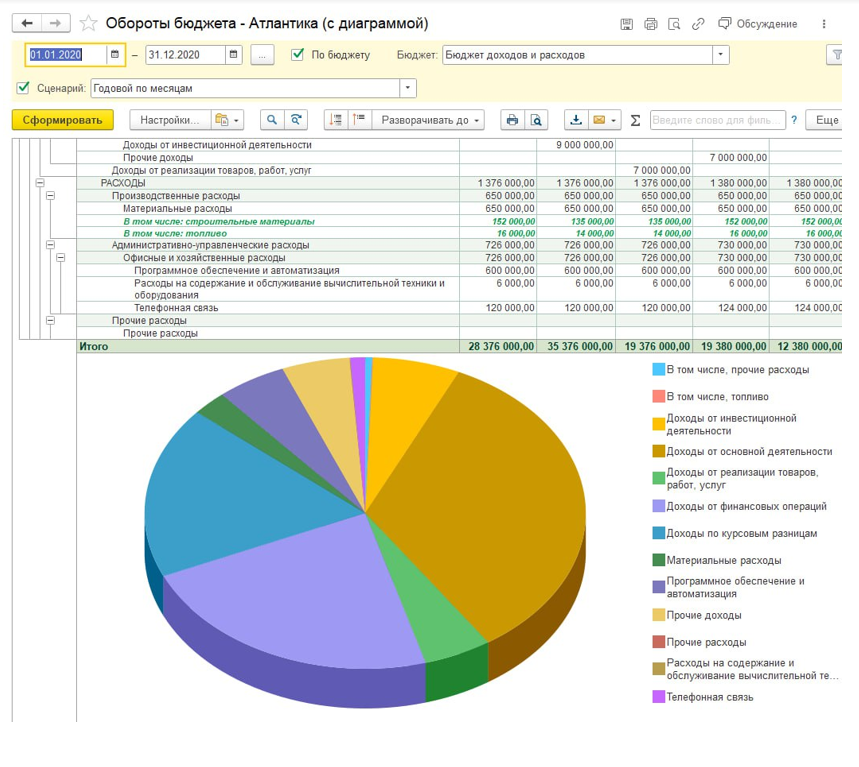Image resolution: width=859 pixels, height=767 pixels.
Task: Toggle the "Сценарий" checkbox
Action: pyautogui.click(x=24, y=88)
